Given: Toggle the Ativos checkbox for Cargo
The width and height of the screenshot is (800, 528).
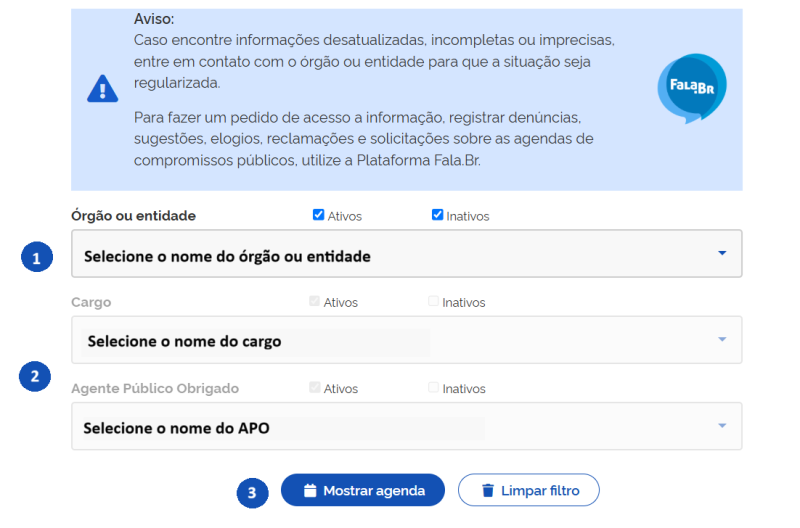Looking at the screenshot, I should (x=316, y=301).
